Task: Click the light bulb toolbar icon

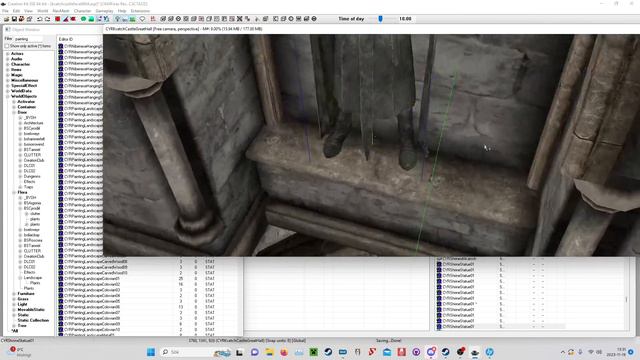Action: [x=118, y=19]
